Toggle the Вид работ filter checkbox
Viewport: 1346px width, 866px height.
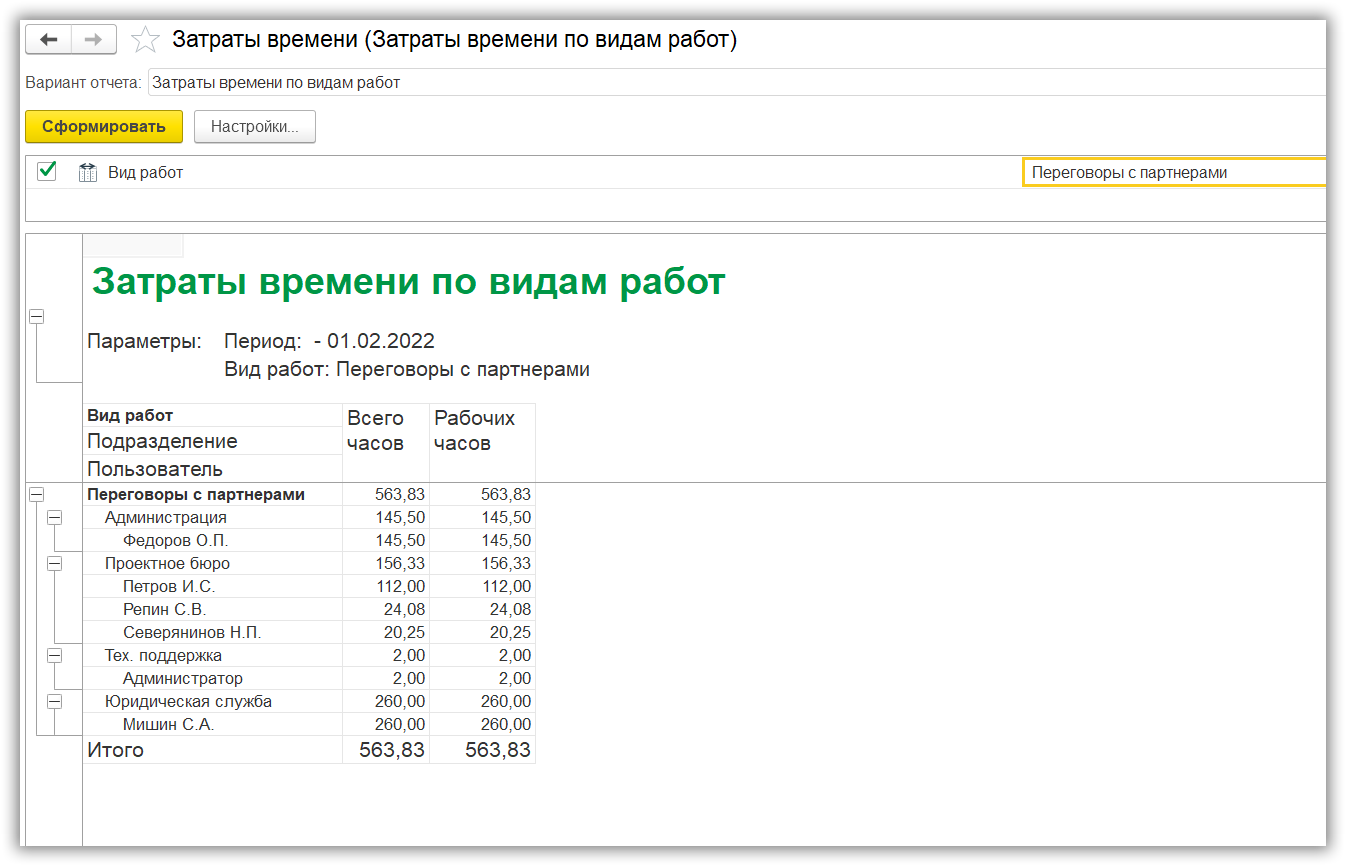[46, 171]
